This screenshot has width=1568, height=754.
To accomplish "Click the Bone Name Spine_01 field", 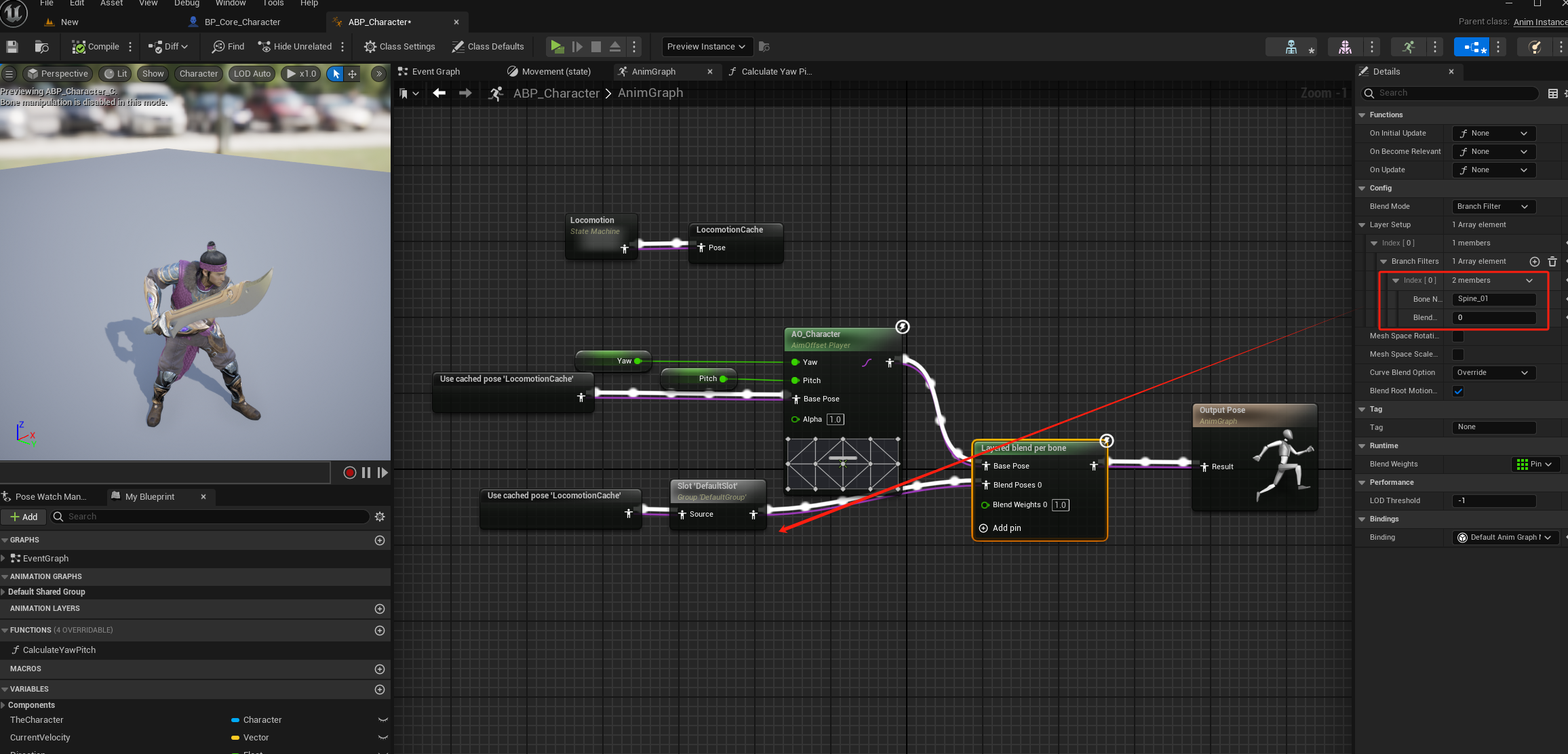I will click(x=1494, y=299).
